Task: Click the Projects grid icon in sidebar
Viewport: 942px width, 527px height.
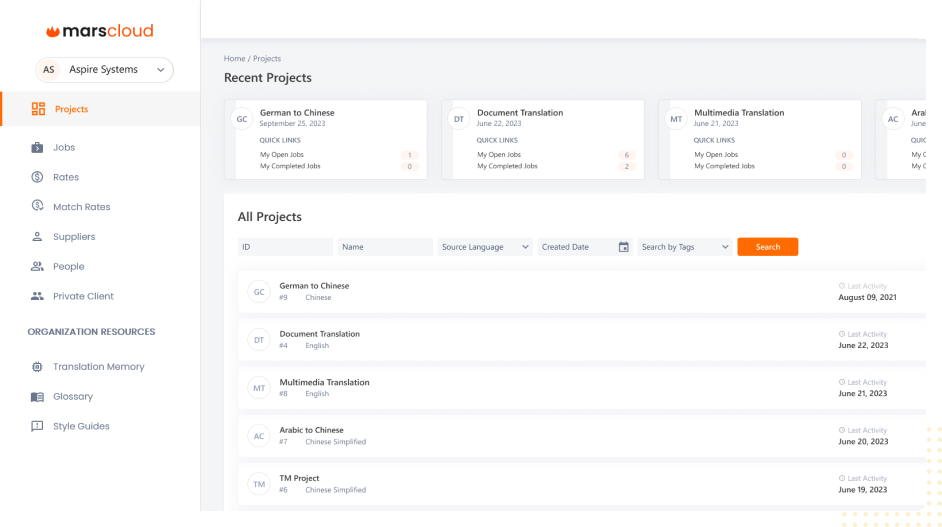Action: click(38, 109)
